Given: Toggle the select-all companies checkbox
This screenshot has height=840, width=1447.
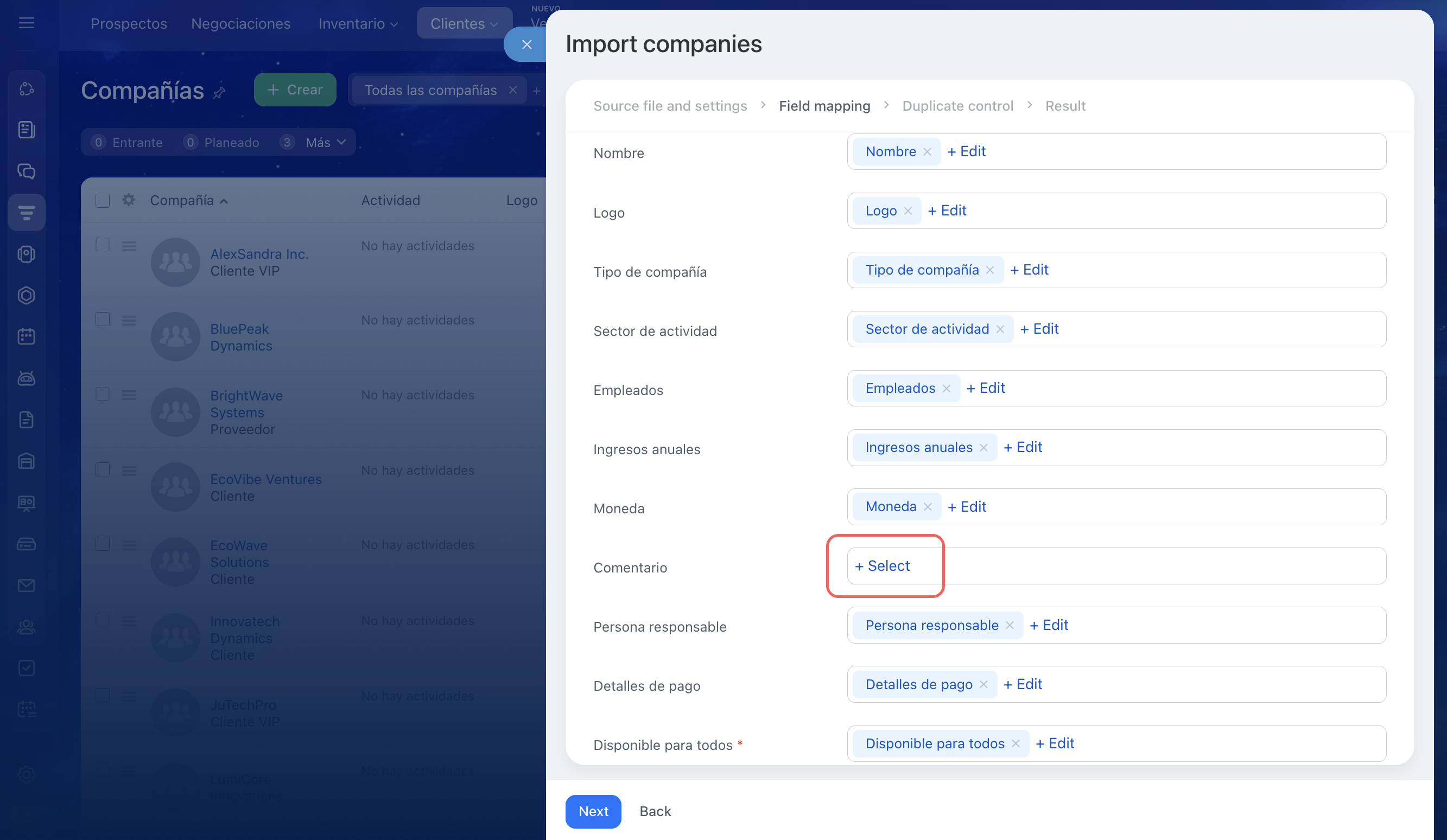Looking at the screenshot, I should [103, 200].
